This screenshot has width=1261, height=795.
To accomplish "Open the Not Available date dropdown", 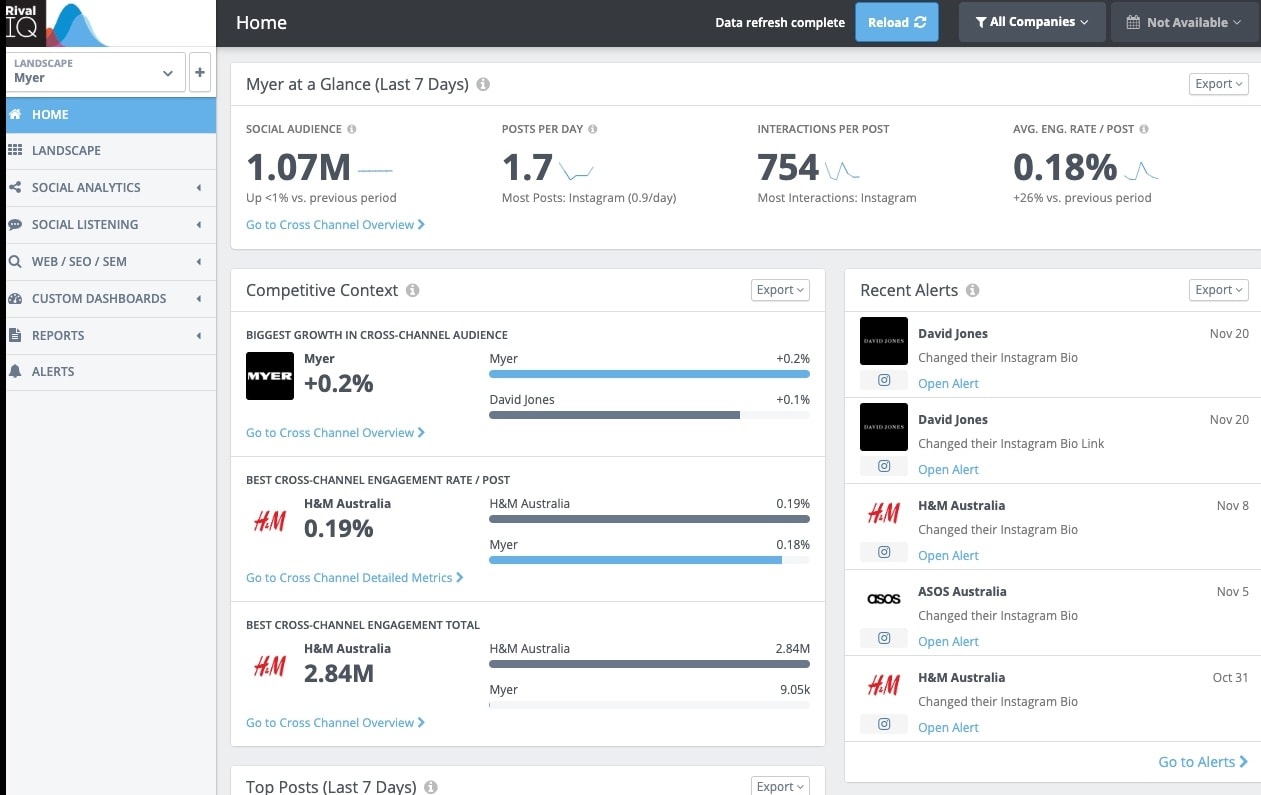I will click(x=1184, y=21).
